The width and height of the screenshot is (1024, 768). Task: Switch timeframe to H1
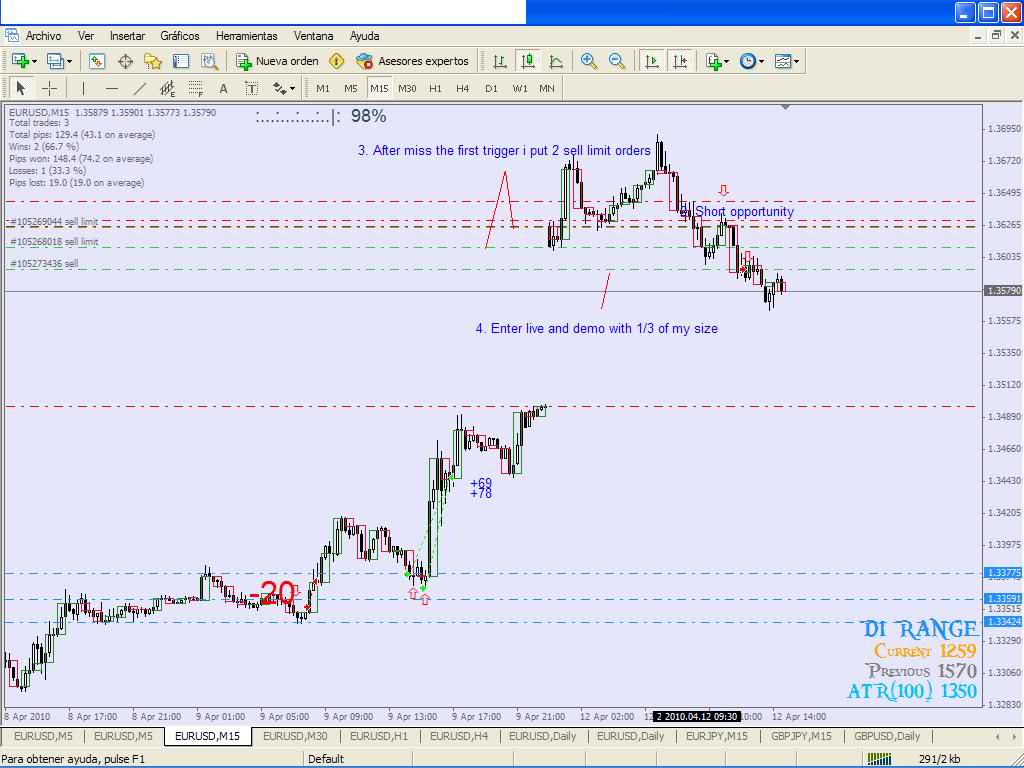(x=435, y=88)
